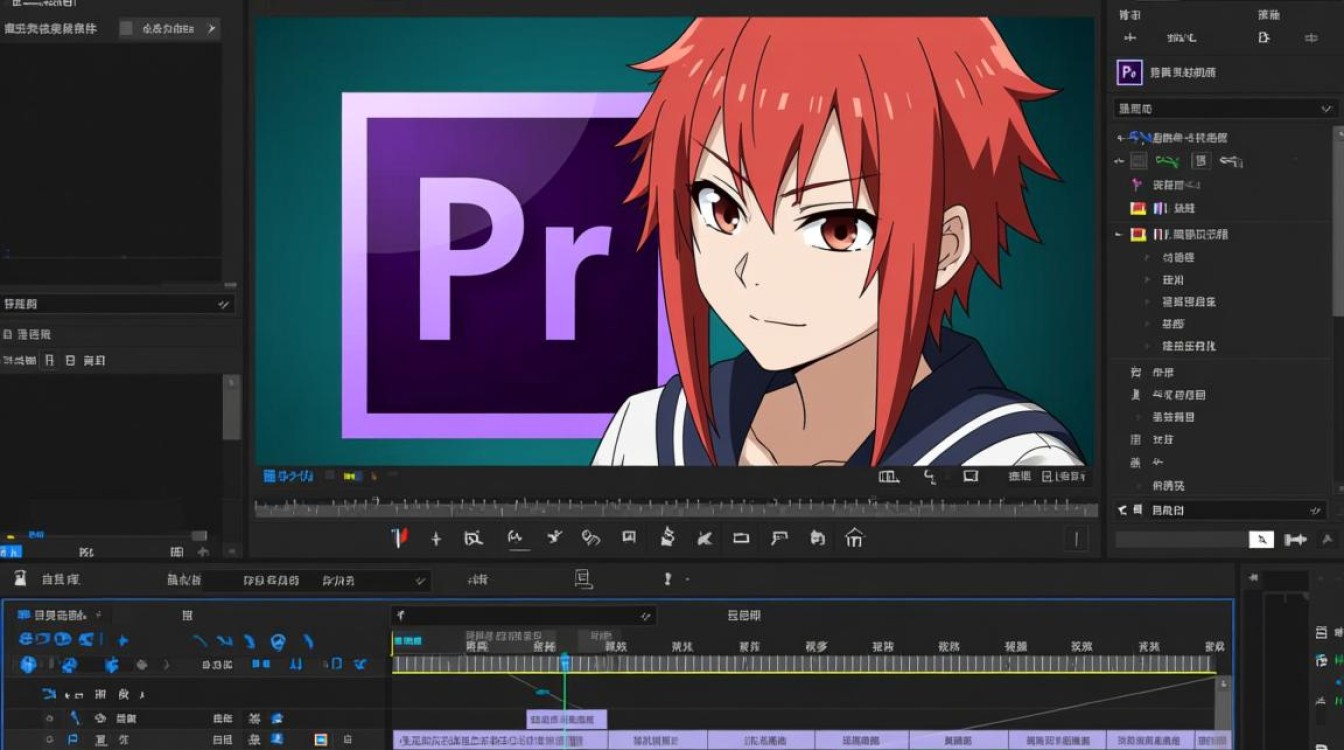Collapse the red-yellow folder item in the right panel

pos(1119,234)
